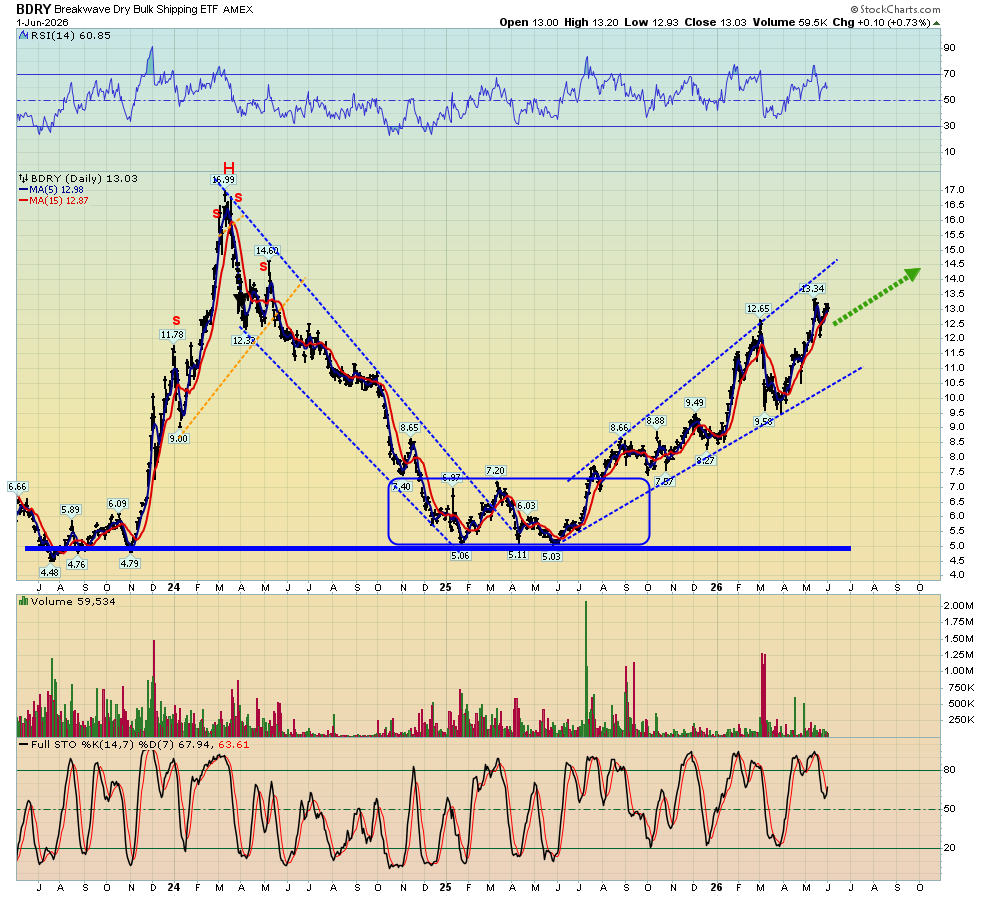Click the 8.66 price label

coord(619,428)
